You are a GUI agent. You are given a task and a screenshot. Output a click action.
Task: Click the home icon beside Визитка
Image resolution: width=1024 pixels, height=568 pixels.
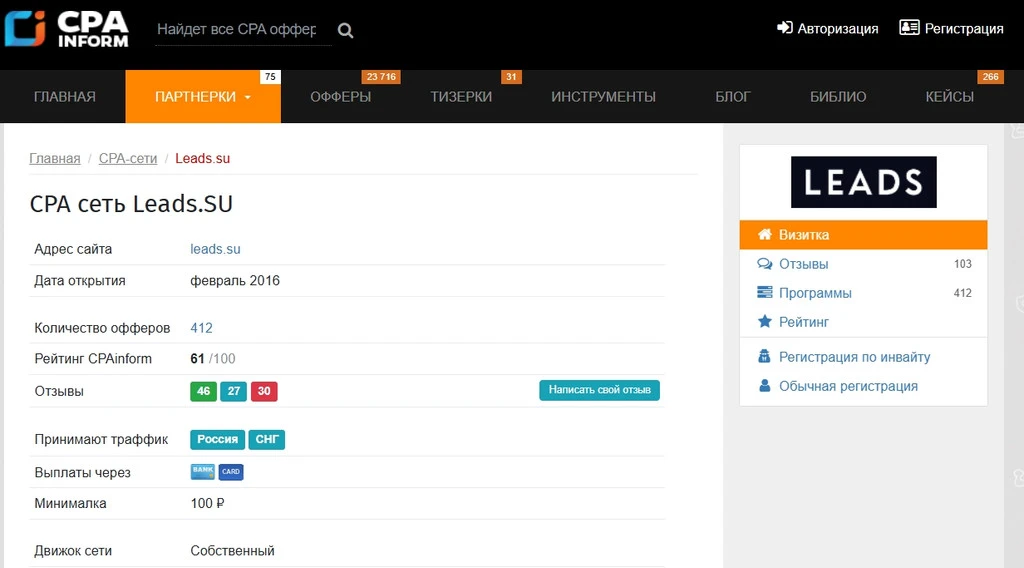764,234
